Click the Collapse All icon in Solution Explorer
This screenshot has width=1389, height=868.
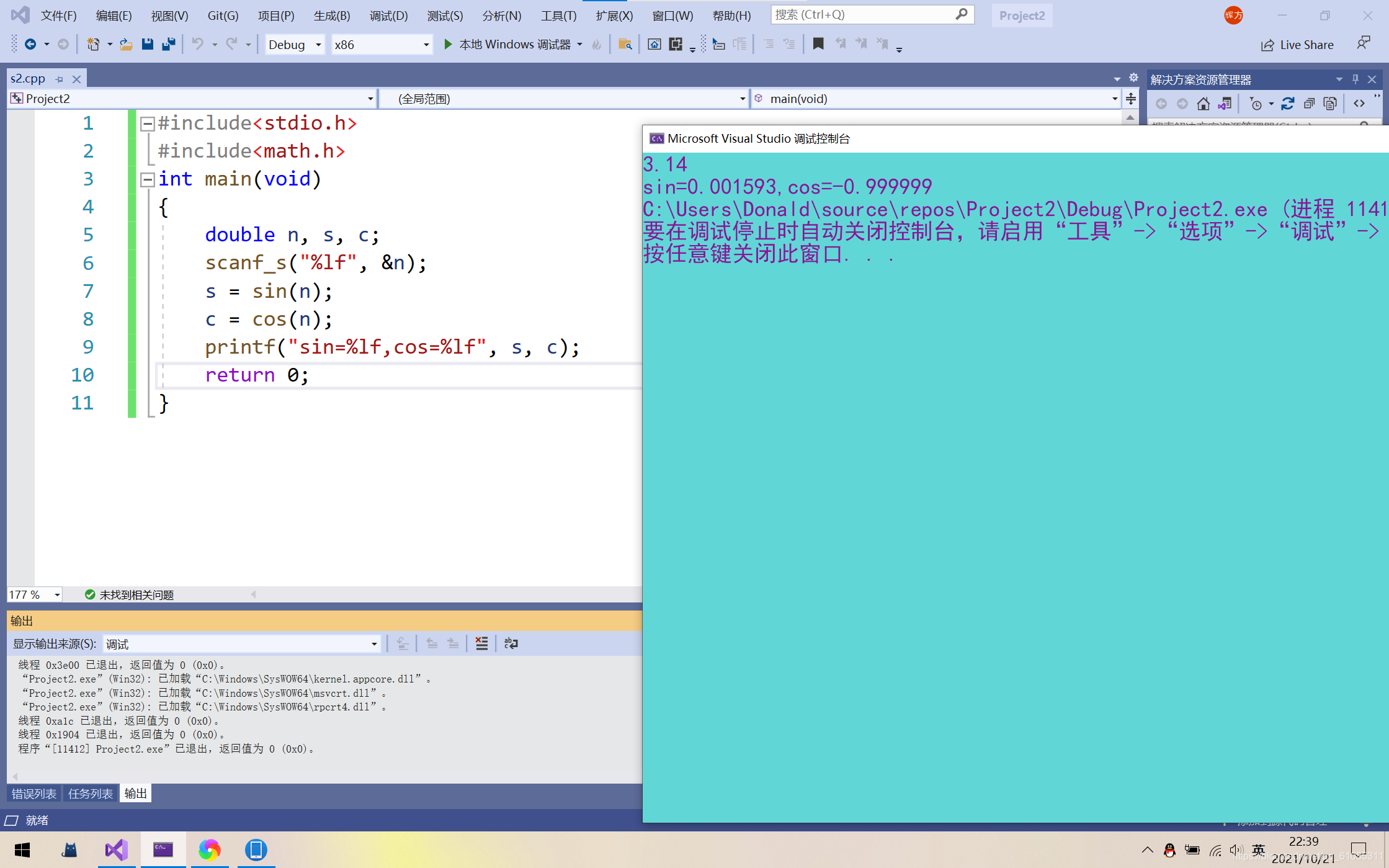coord(1309,104)
